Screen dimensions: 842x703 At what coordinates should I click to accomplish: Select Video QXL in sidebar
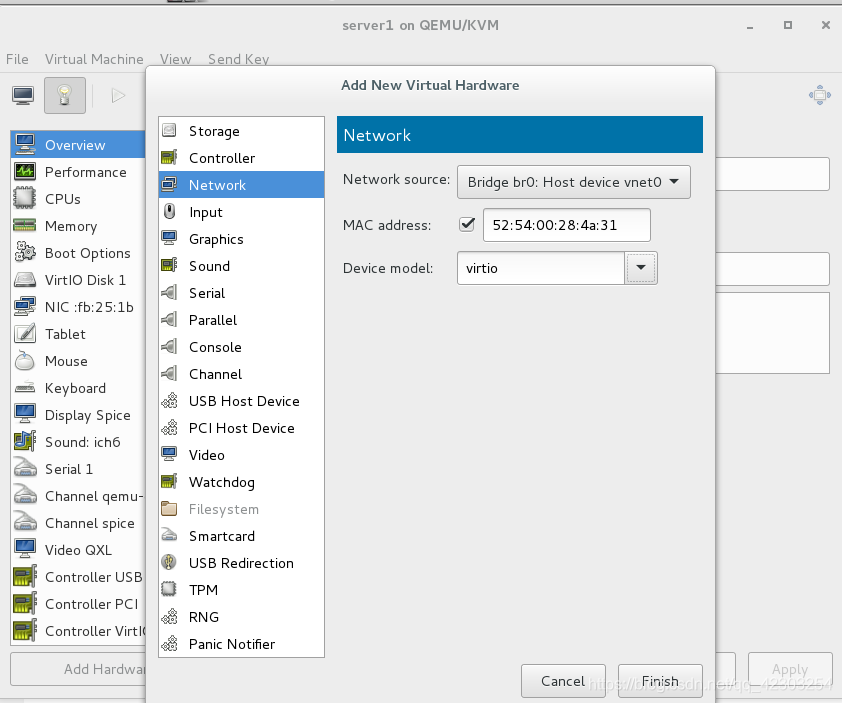coord(78,550)
